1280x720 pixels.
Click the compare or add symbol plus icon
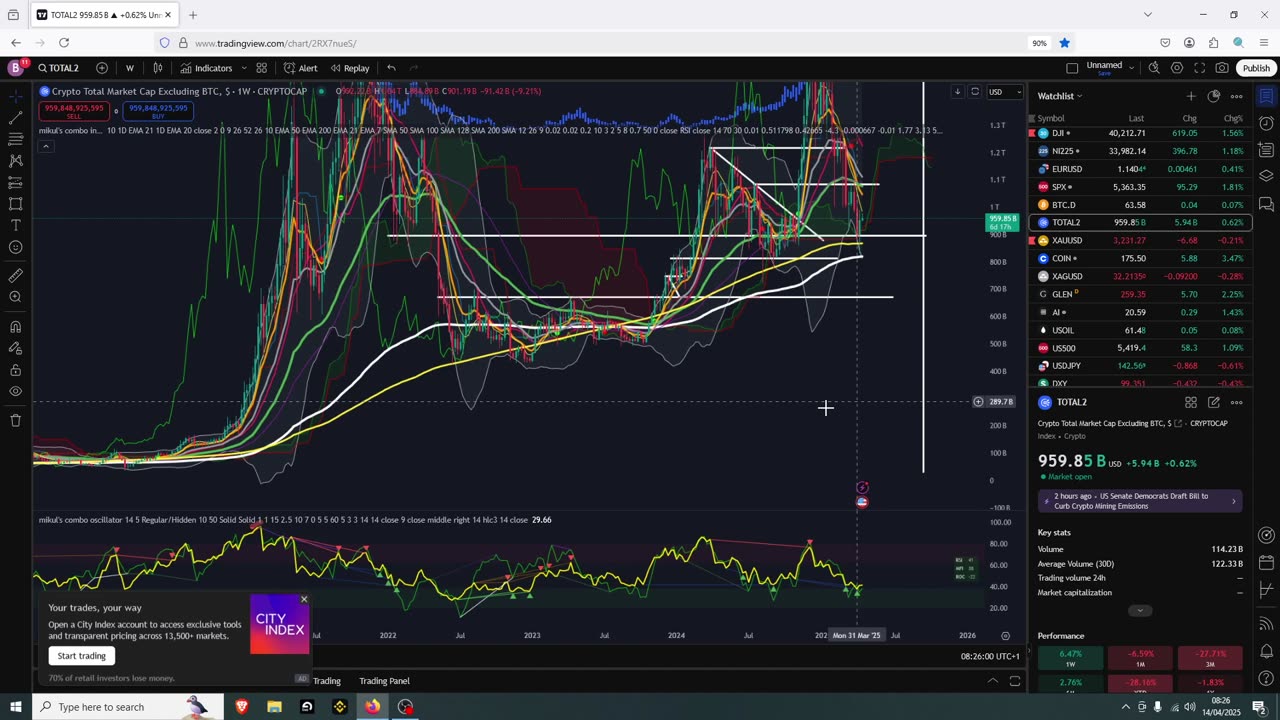[x=102, y=68]
